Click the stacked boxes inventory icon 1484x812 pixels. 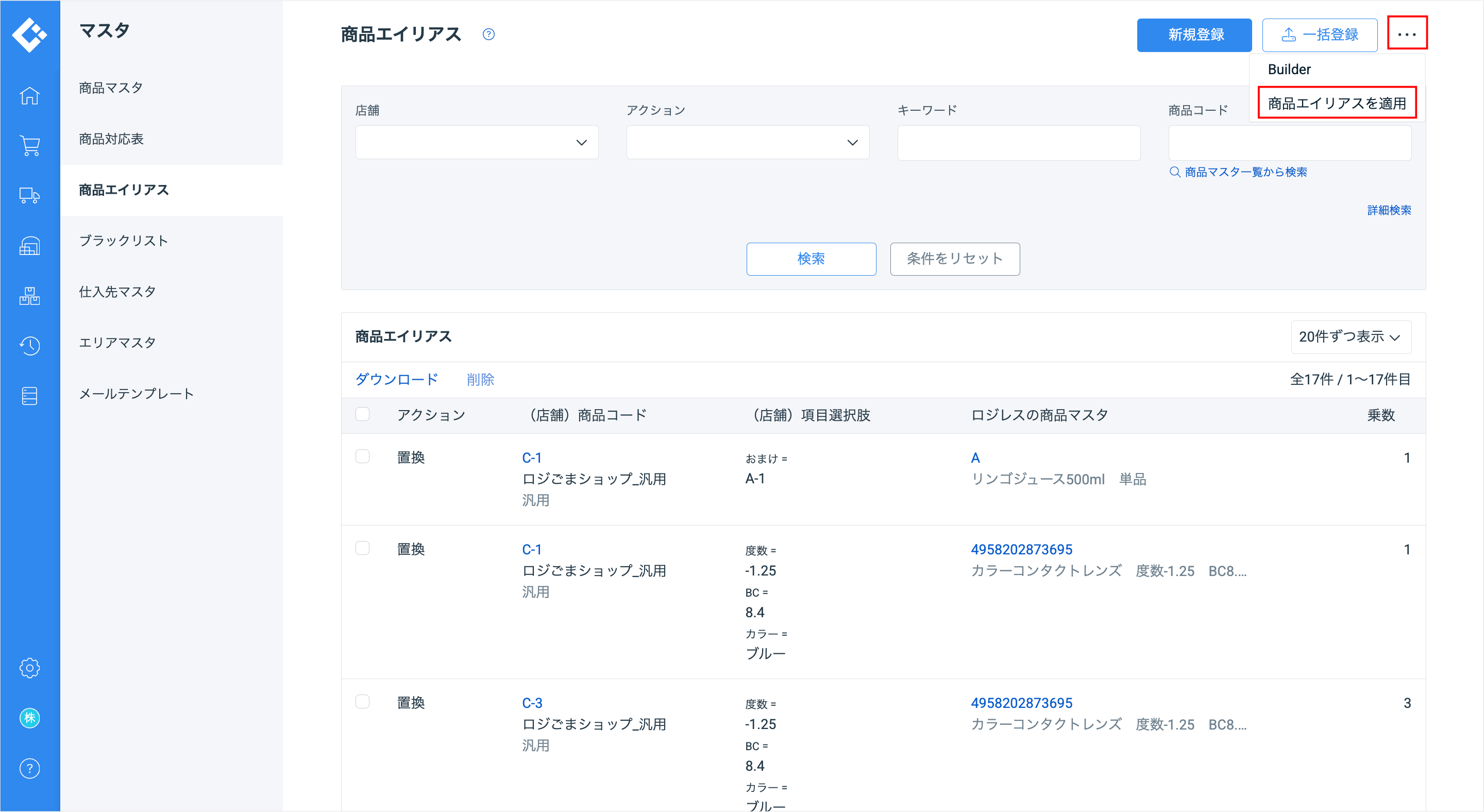point(29,296)
